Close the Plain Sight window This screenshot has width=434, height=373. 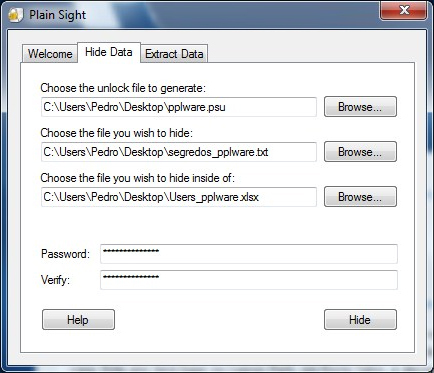[404, 10]
